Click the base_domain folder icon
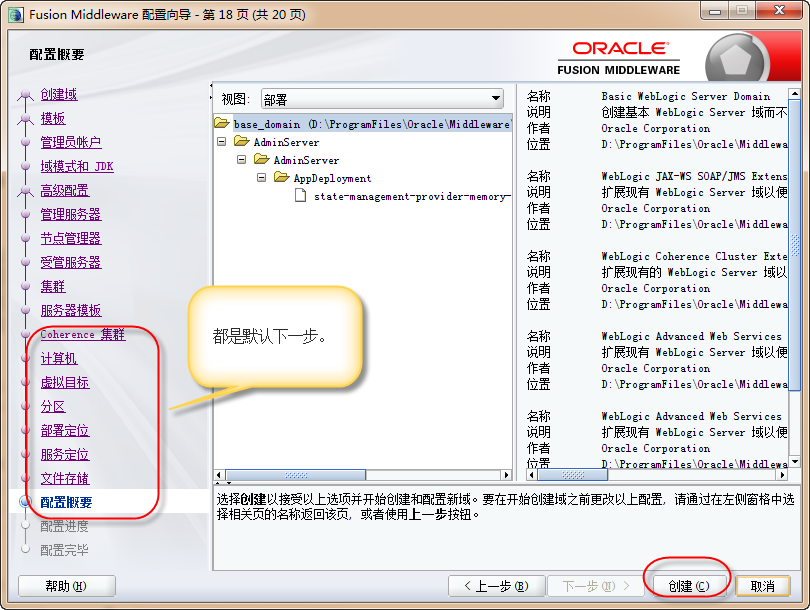The image size is (810, 610). tap(222, 123)
